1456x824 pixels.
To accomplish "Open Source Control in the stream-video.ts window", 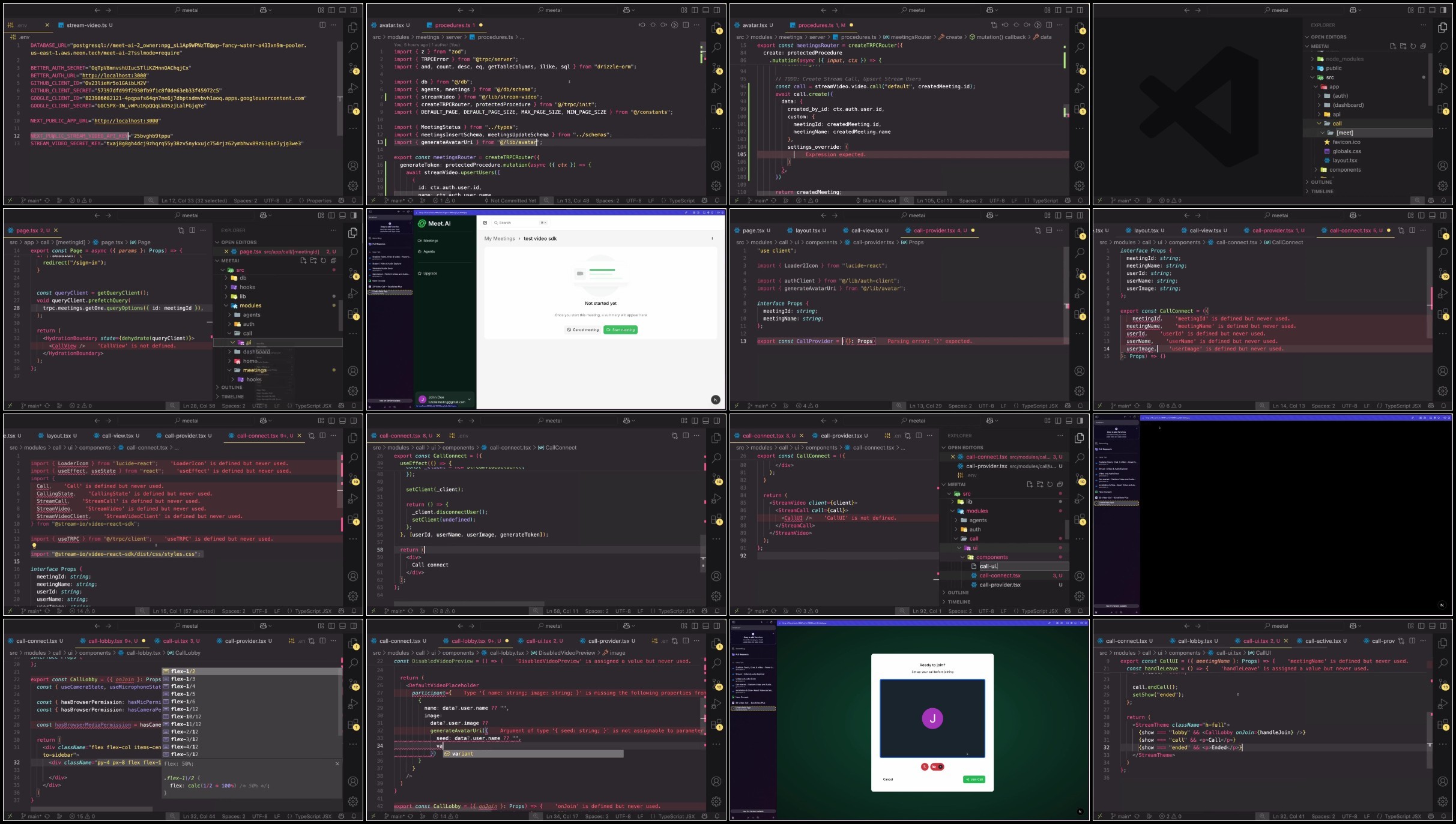I will 353,68.
